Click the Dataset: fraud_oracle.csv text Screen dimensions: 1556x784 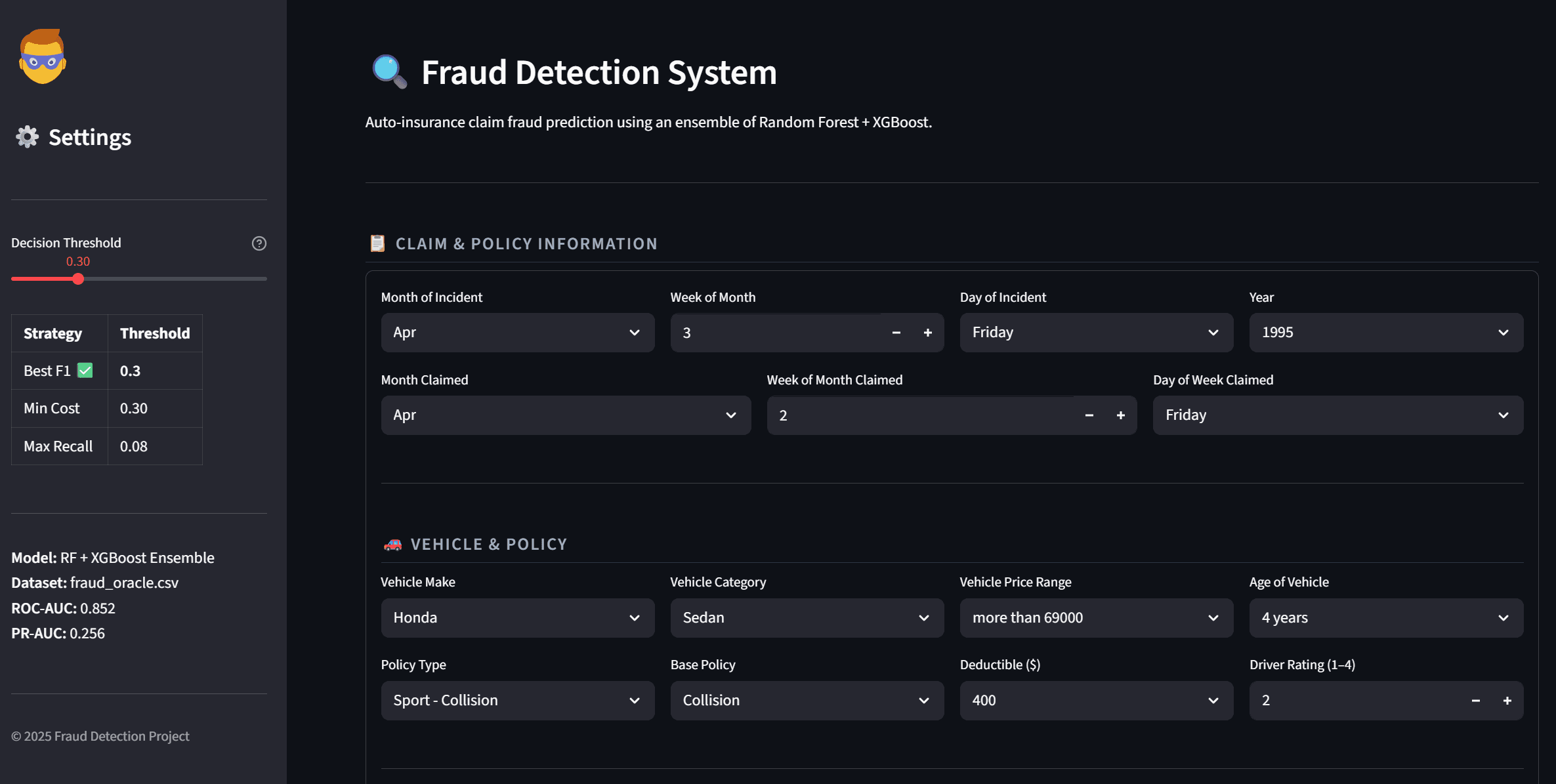pyautogui.click(x=95, y=583)
